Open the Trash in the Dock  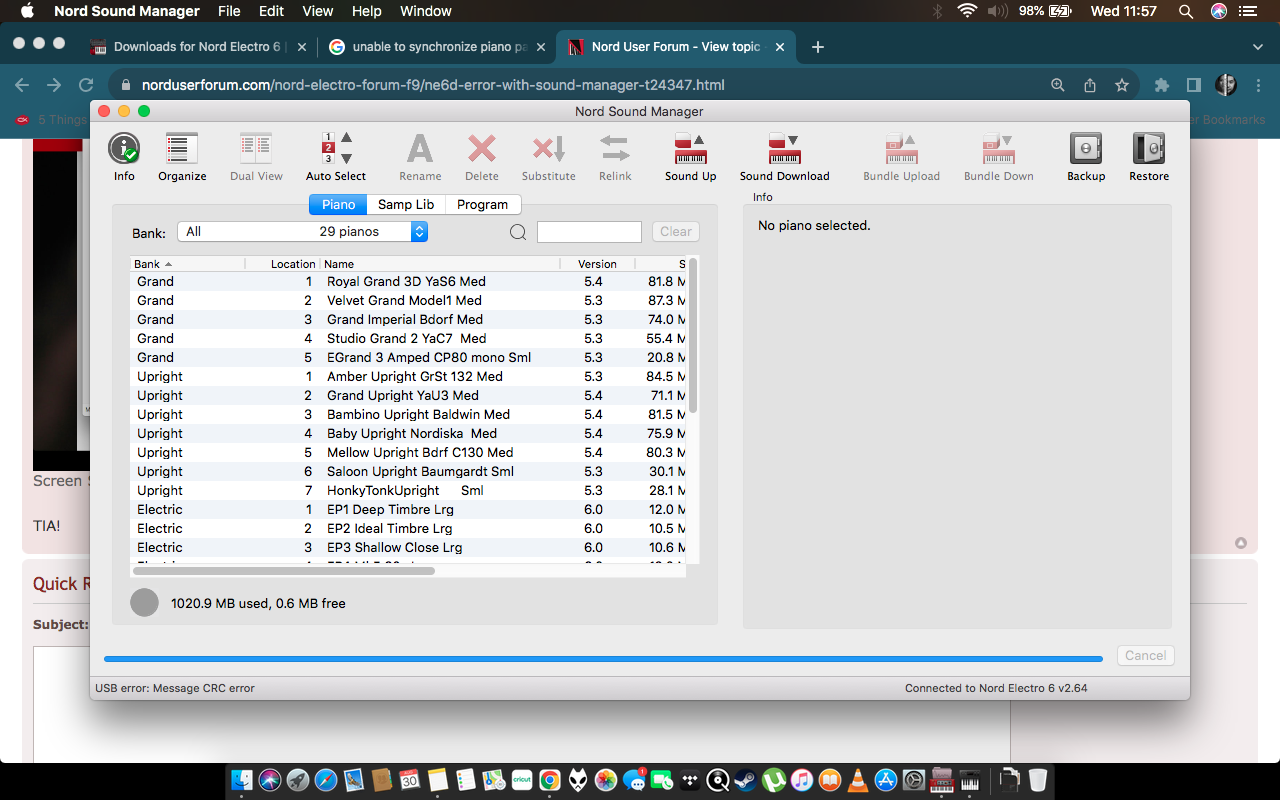click(1038, 780)
